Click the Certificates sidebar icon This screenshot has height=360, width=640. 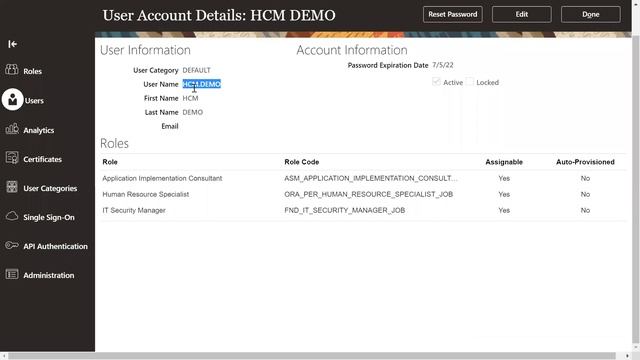(x=12, y=158)
